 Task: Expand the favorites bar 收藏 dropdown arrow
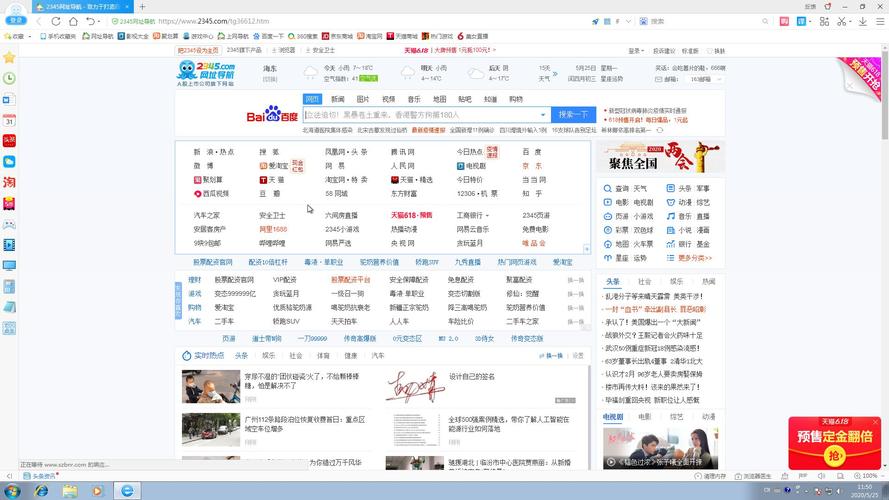29,36
